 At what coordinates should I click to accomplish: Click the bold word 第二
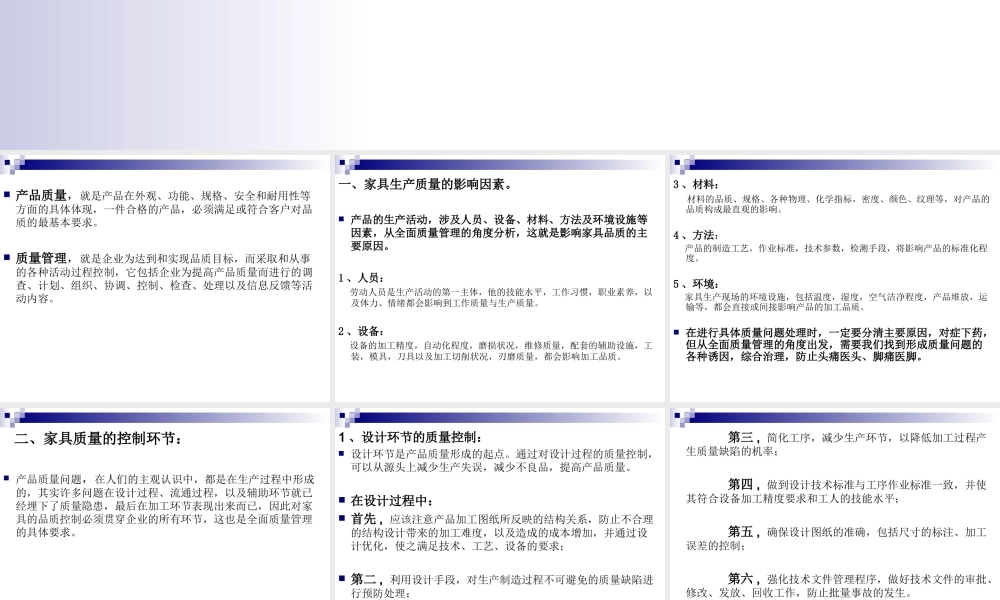click(x=364, y=580)
